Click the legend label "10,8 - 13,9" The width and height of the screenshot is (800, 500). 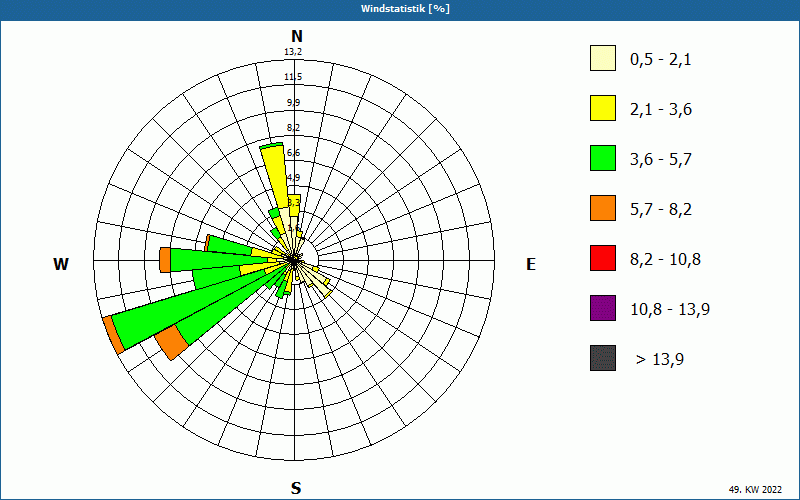670,310
